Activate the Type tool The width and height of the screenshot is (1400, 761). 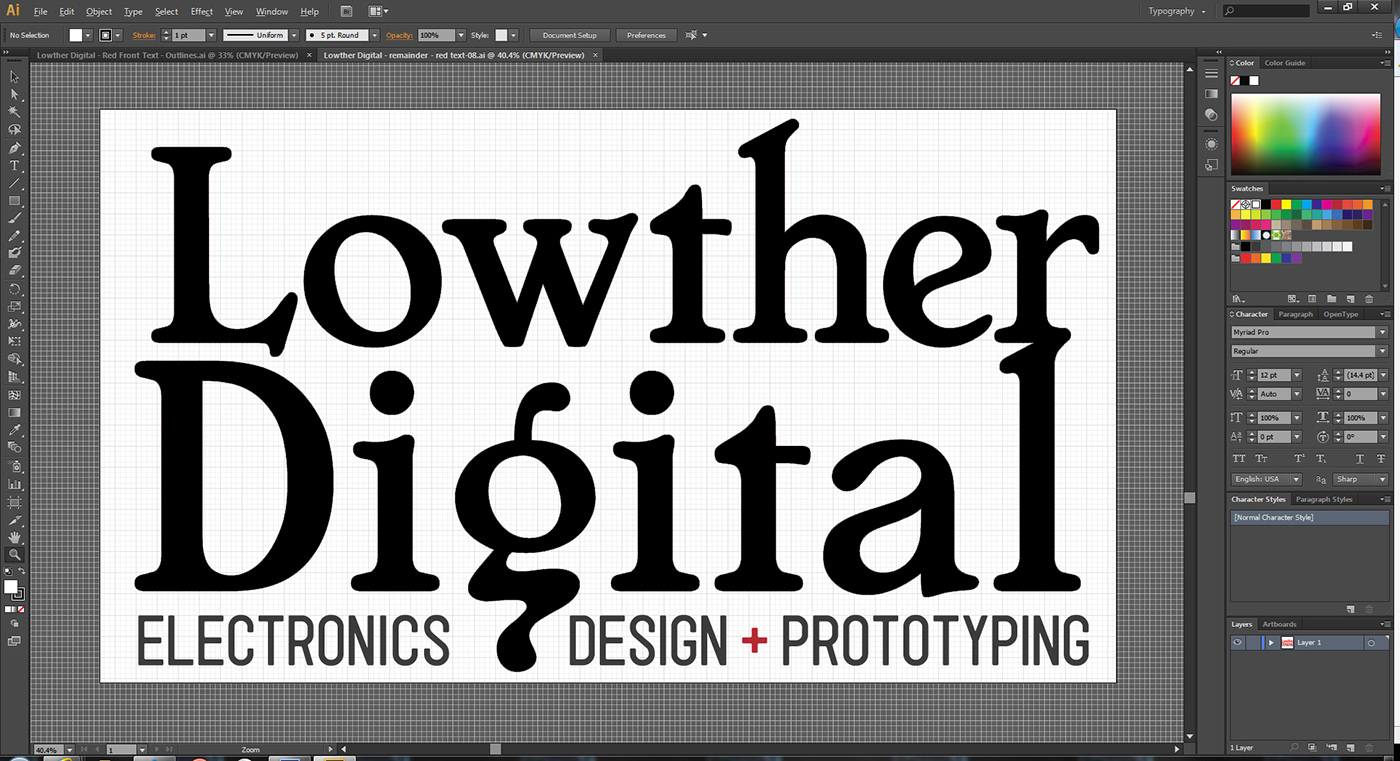click(x=14, y=166)
